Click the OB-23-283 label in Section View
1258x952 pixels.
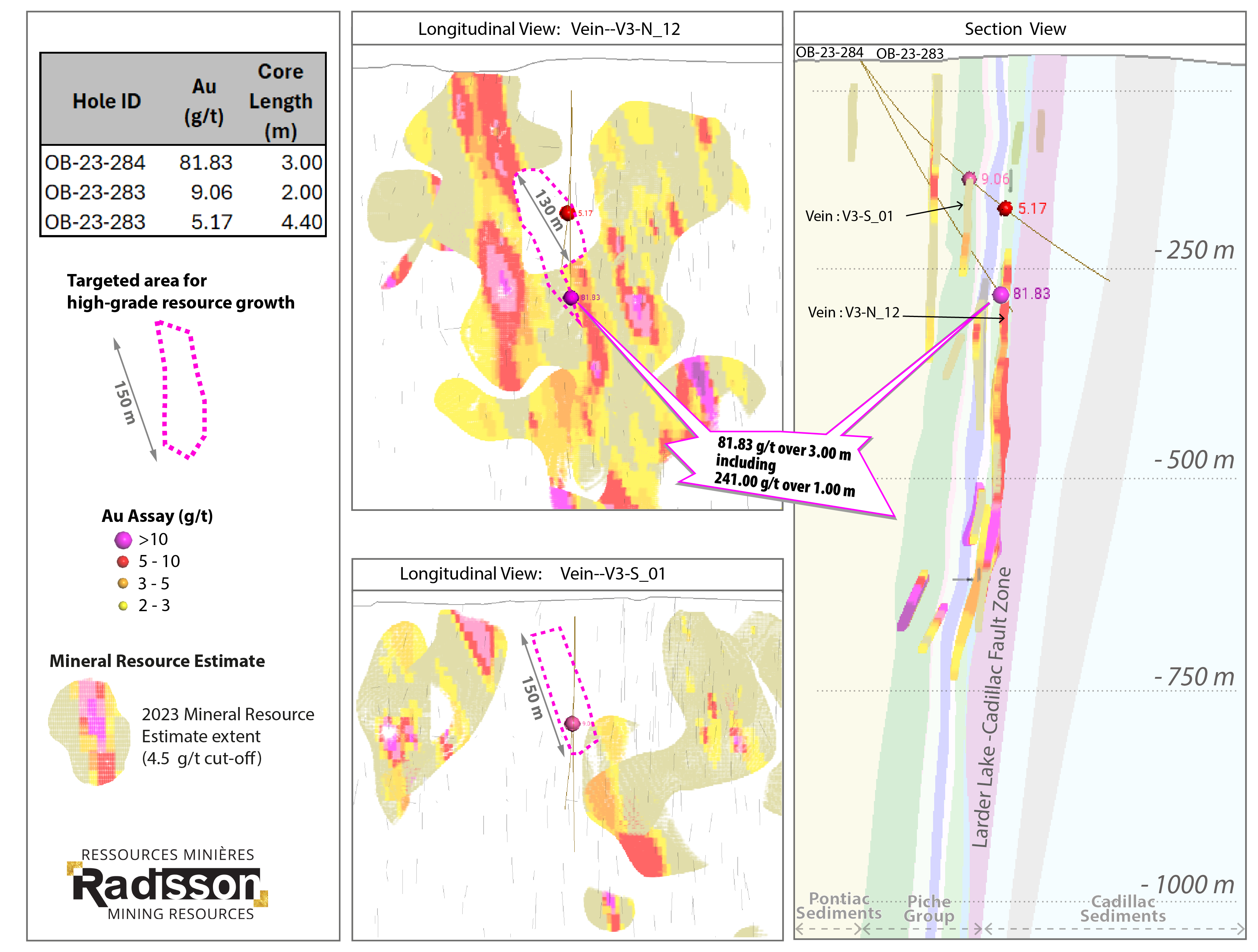910,54
